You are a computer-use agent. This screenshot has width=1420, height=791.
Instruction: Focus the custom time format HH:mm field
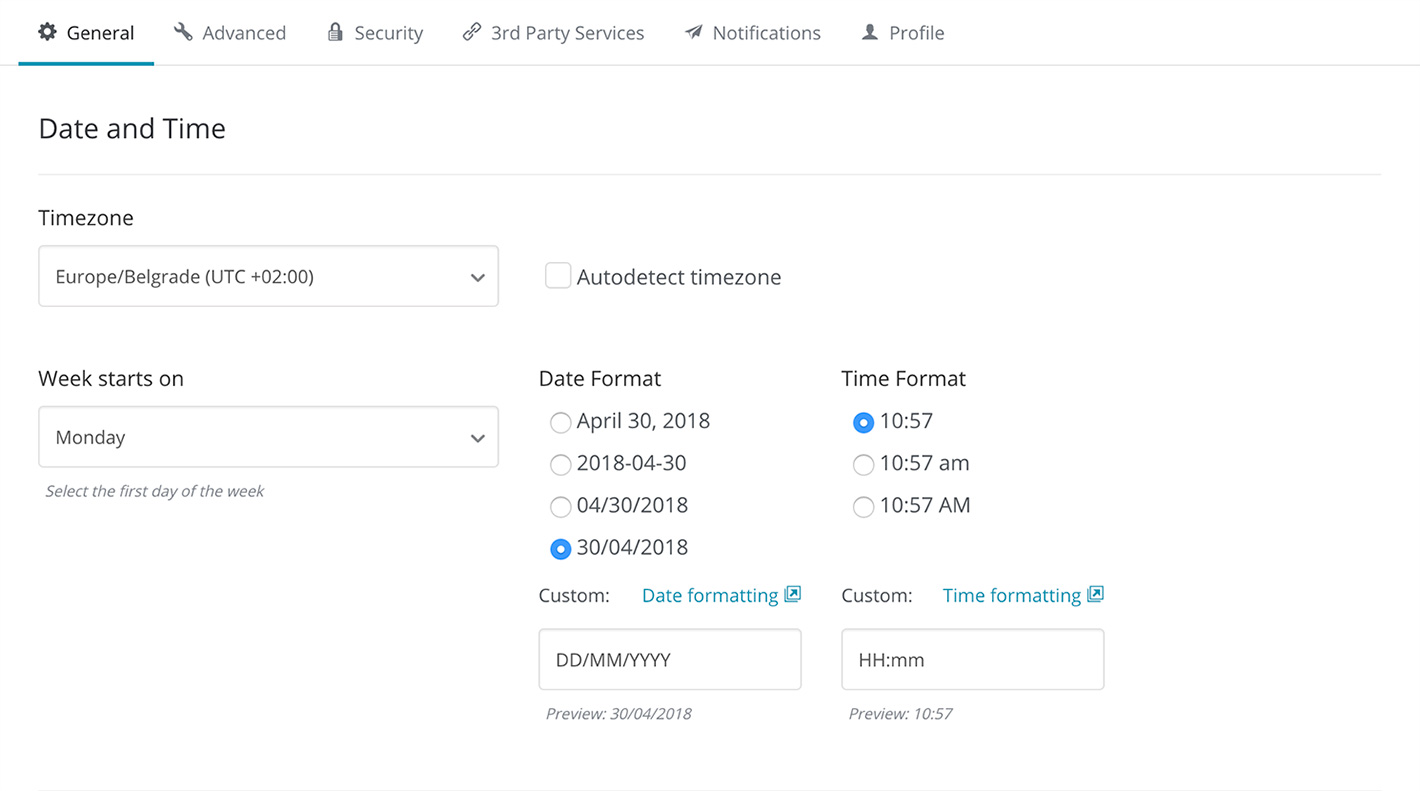coord(972,659)
